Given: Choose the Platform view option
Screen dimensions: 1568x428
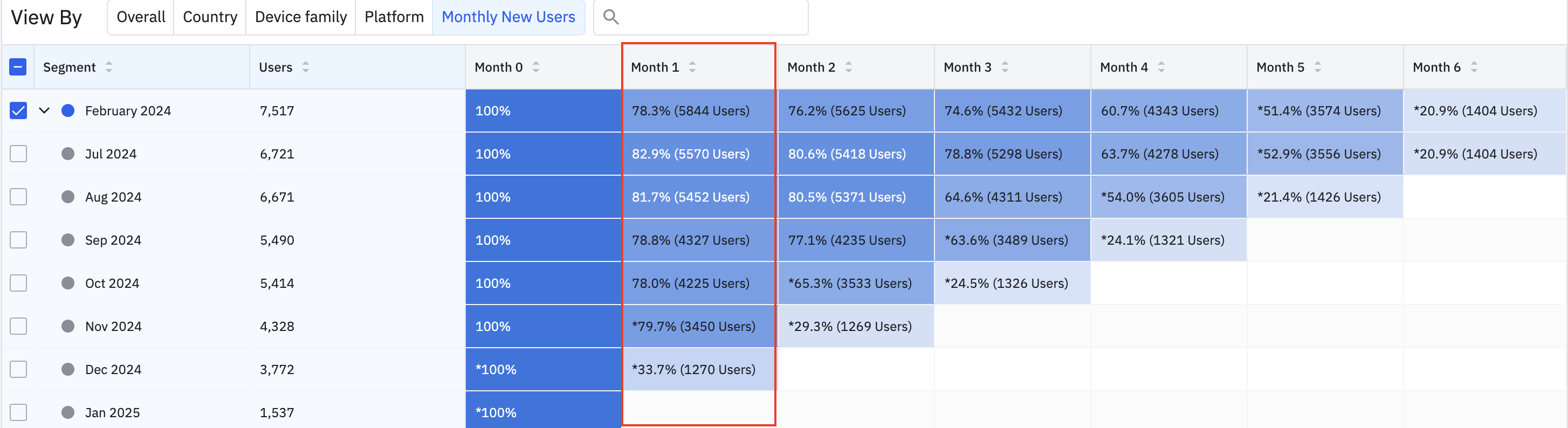Looking at the screenshot, I should (x=394, y=17).
